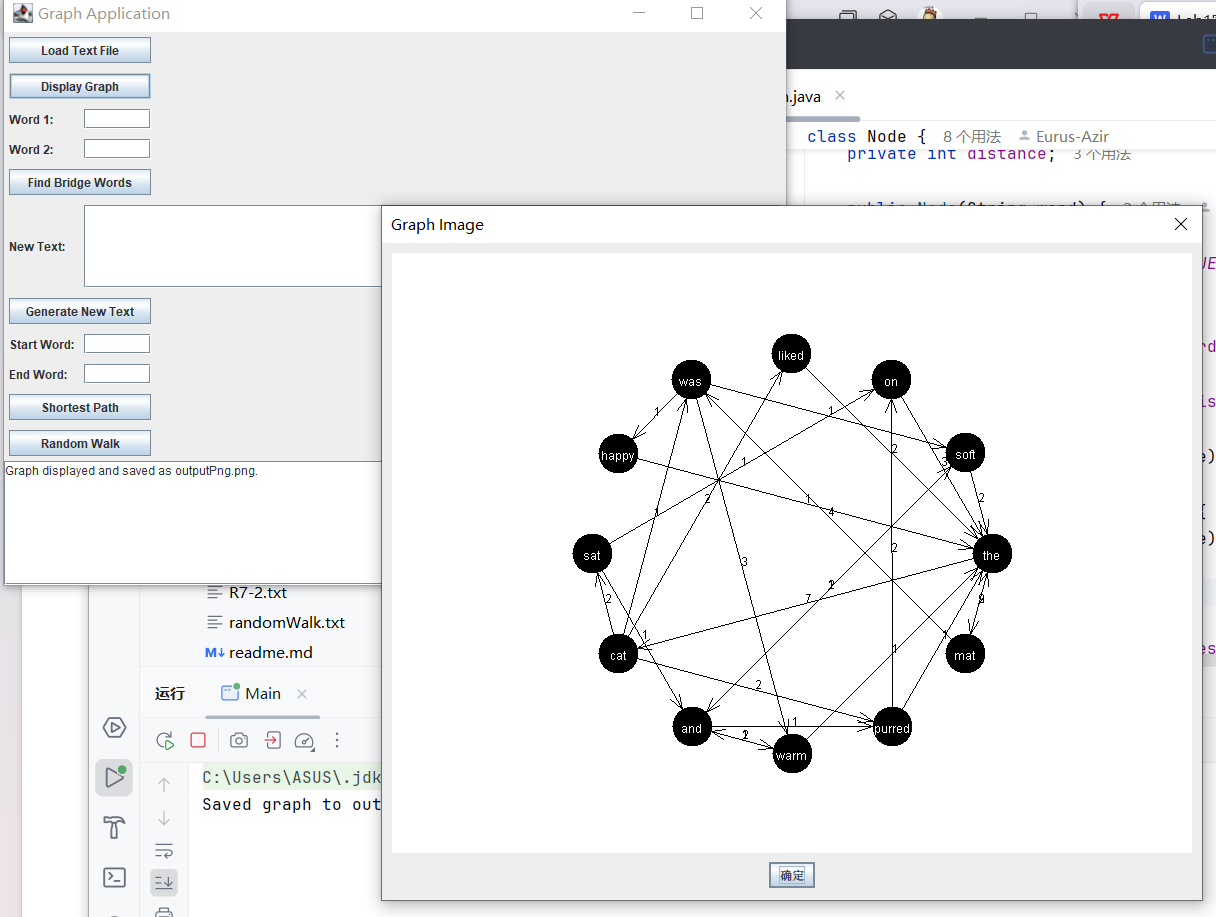Click the camera thread dump icon

coord(239,741)
